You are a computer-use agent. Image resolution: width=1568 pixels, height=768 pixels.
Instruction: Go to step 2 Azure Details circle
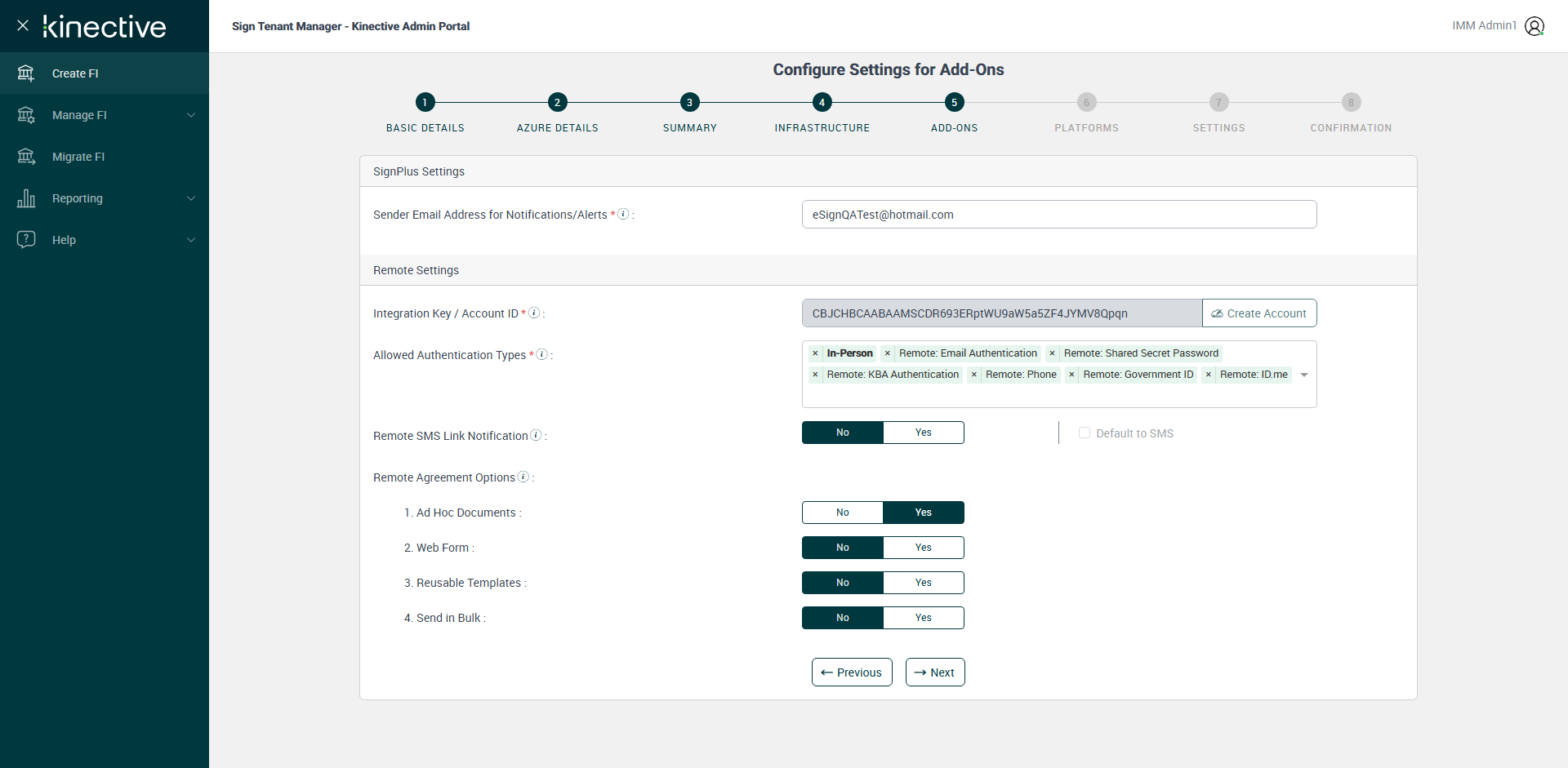557,102
